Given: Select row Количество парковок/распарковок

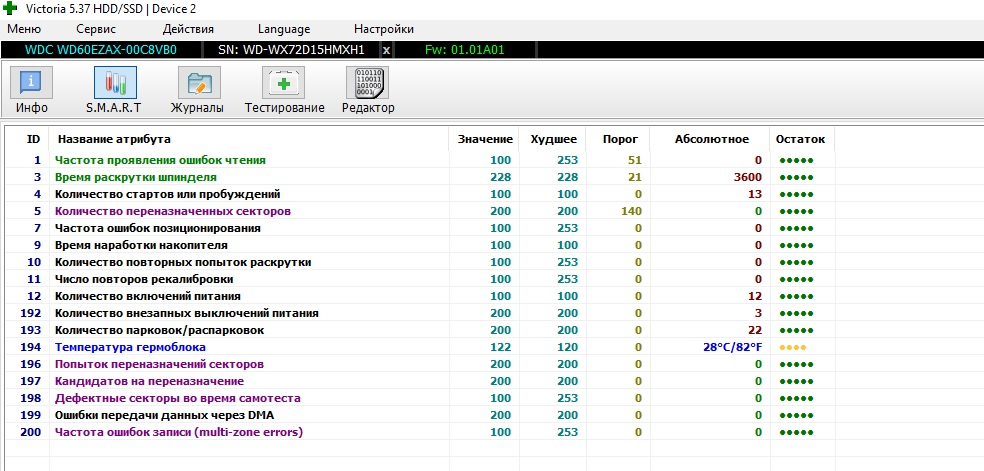Looking at the screenshot, I should (419, 329).
